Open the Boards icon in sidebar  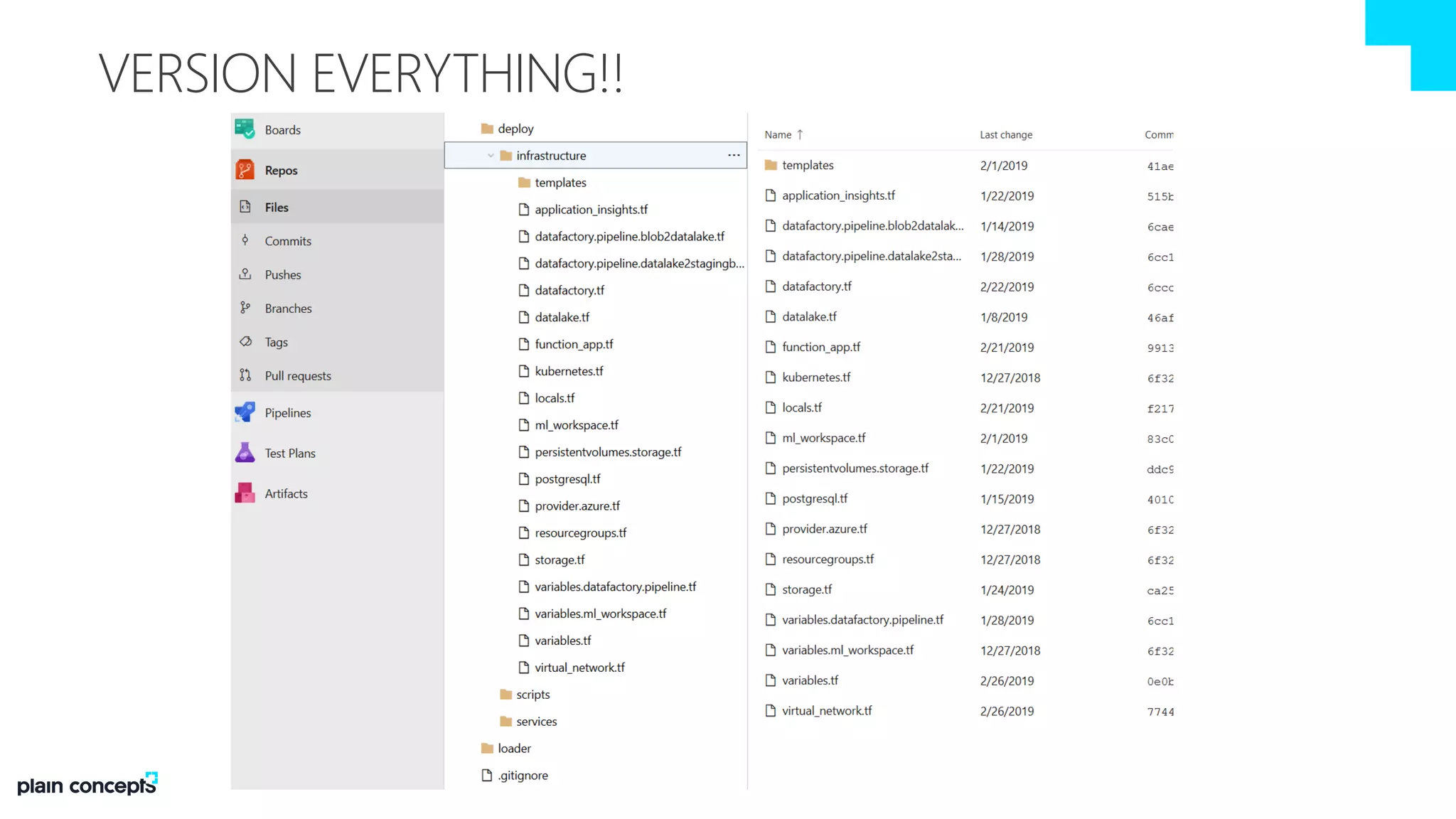click(x=245, y=129)
